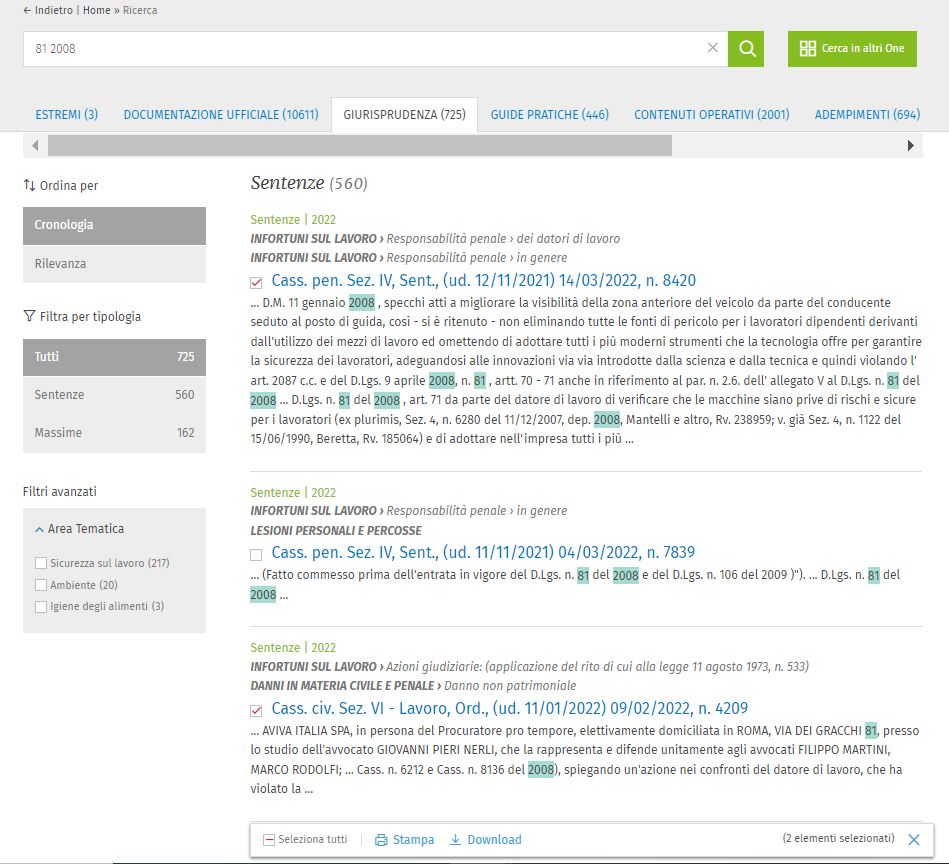Close the selection toolbar with X
This screenshot has height=864, width=949.
914,840
